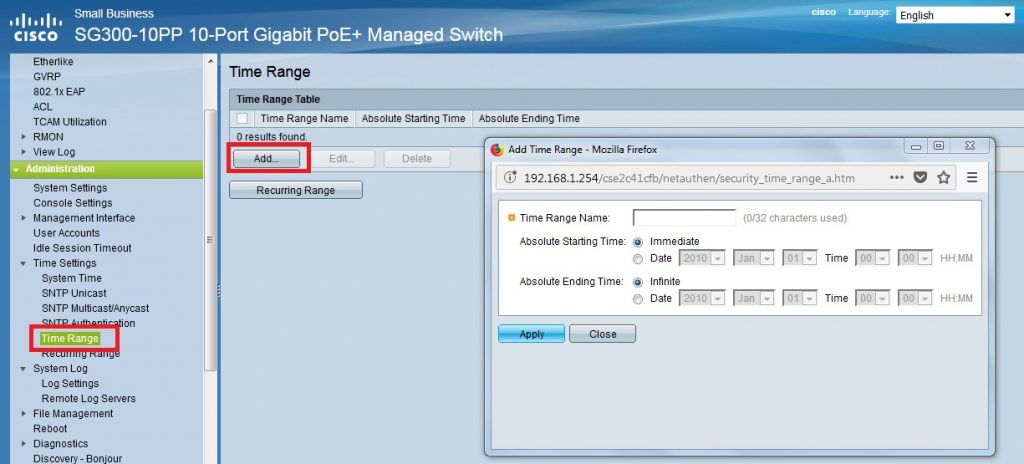Open Etherlike in the navigation tree
This screenshot has width=1024, height=464.
coord(54,61)
